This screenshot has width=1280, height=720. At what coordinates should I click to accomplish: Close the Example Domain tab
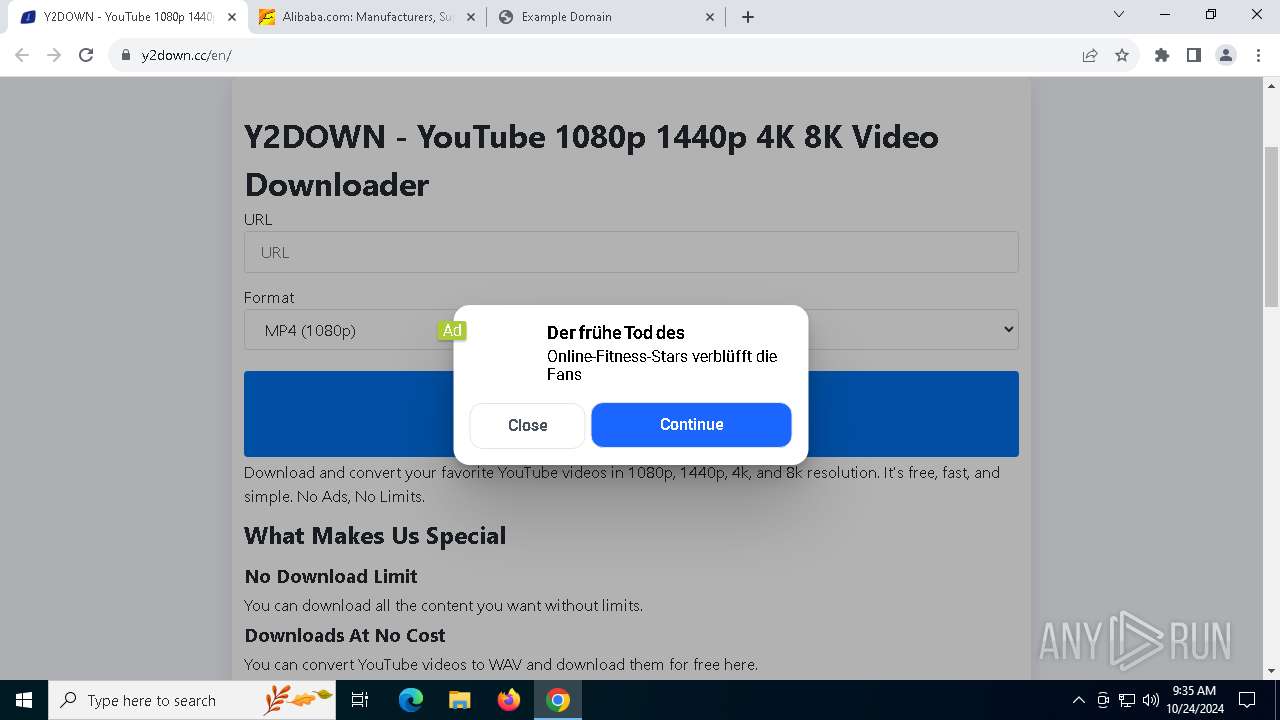click(x=710, y=17)
